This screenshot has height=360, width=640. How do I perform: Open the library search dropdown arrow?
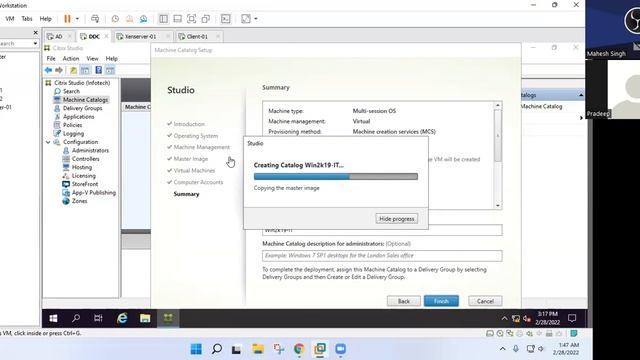coord(35,43)
